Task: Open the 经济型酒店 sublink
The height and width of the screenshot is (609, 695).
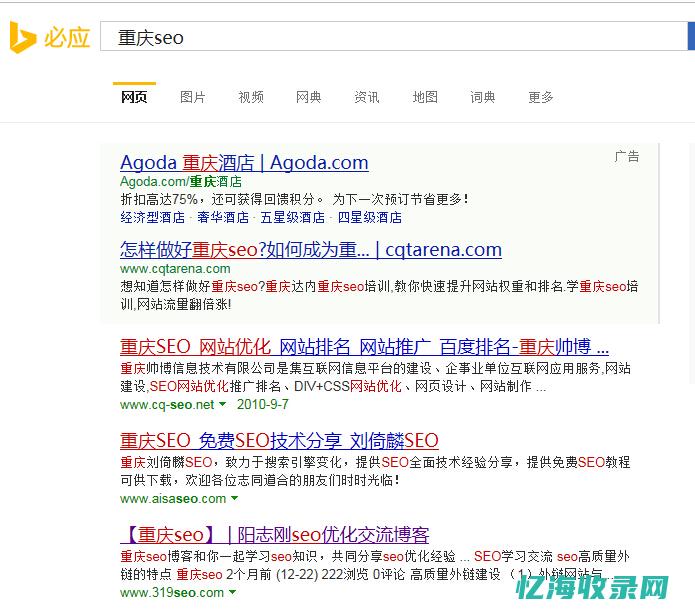Action: (x=152, y=217)
